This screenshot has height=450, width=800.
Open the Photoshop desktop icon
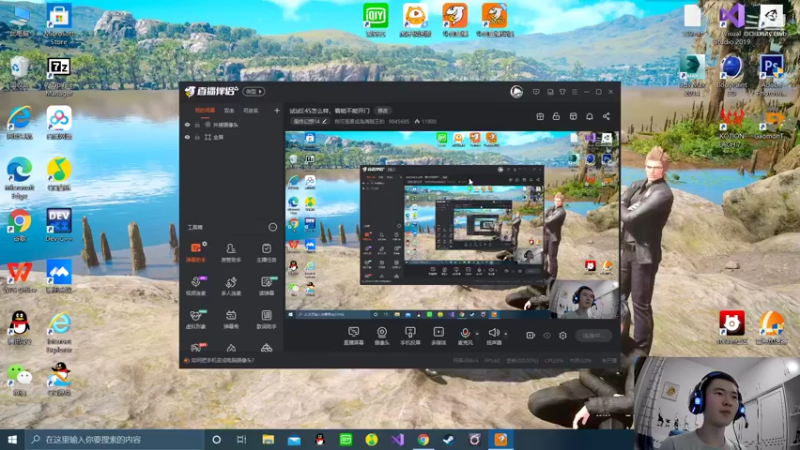click(x=771, y=75)
